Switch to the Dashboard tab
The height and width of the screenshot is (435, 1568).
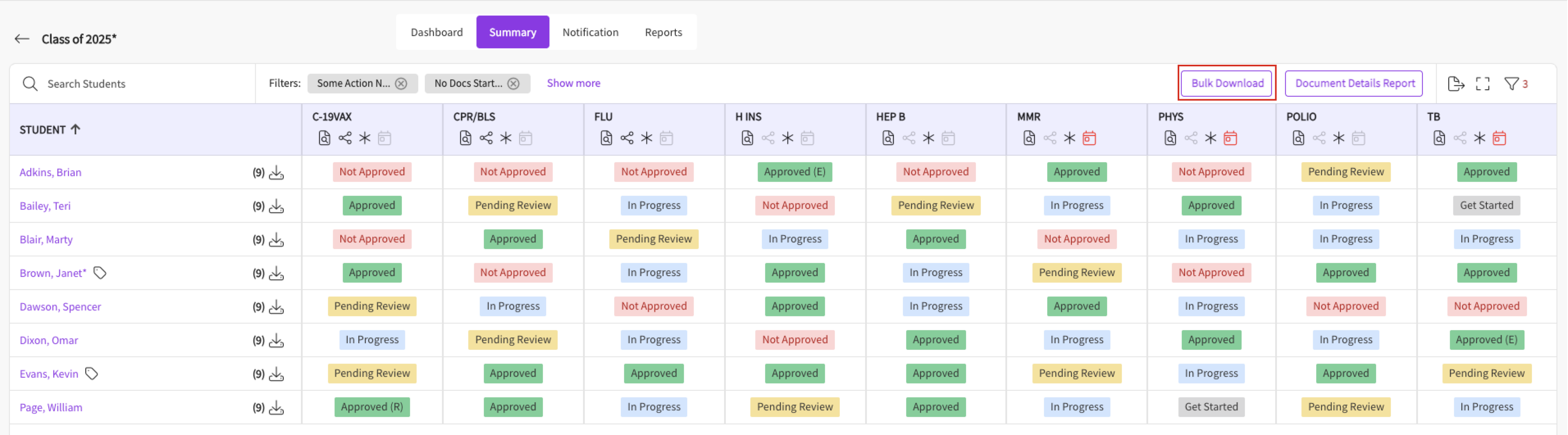coord(436,32)
